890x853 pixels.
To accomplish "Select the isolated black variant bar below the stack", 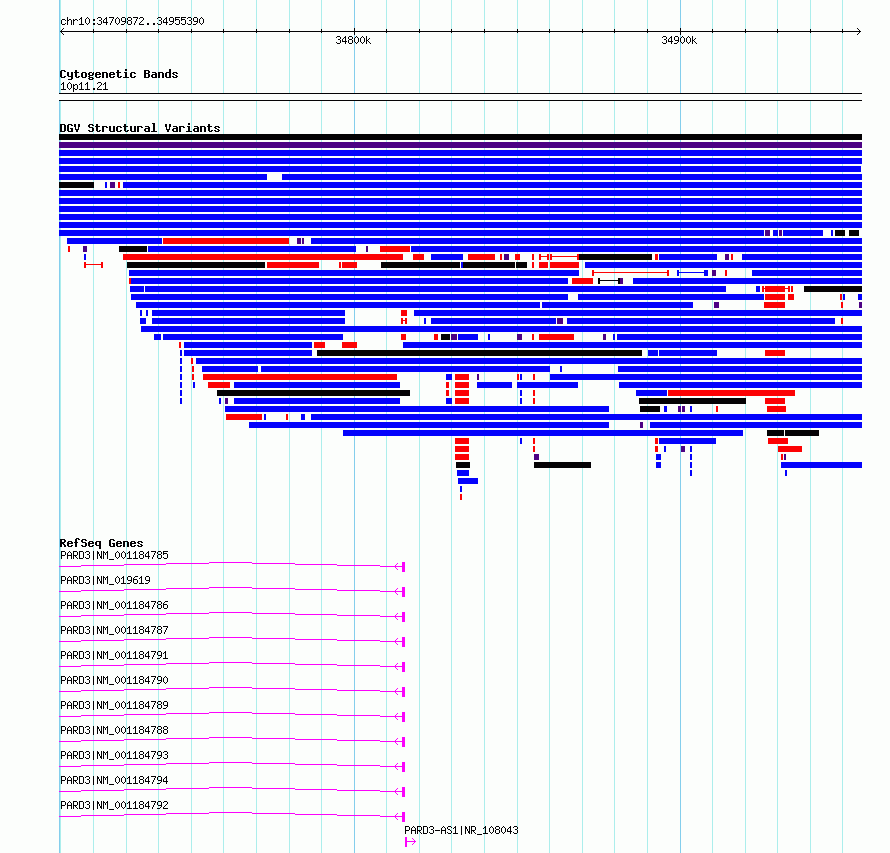I will click(x=562, y=465).
